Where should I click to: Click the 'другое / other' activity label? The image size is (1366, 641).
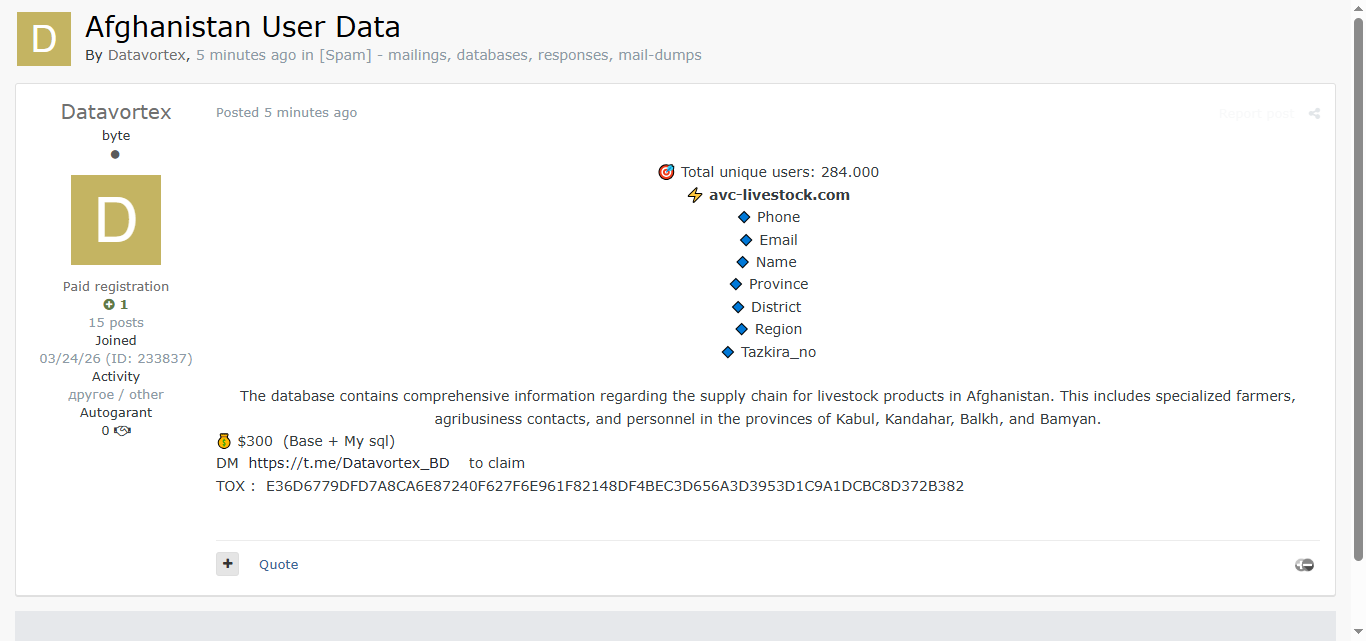coord(116,395)
